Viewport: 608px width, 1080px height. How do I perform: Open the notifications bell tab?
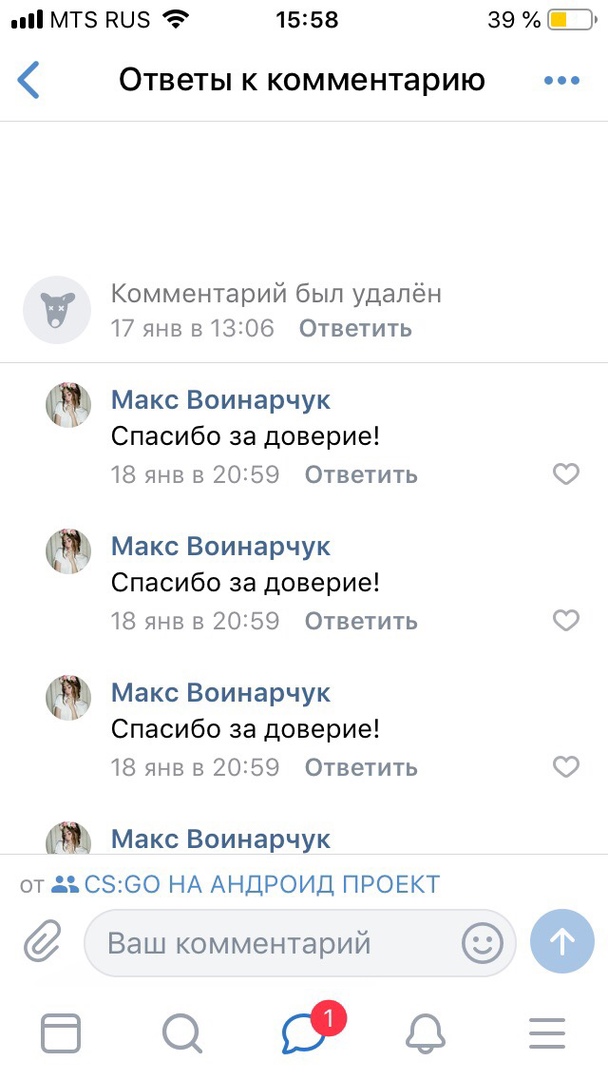[x=425, y=1032]
